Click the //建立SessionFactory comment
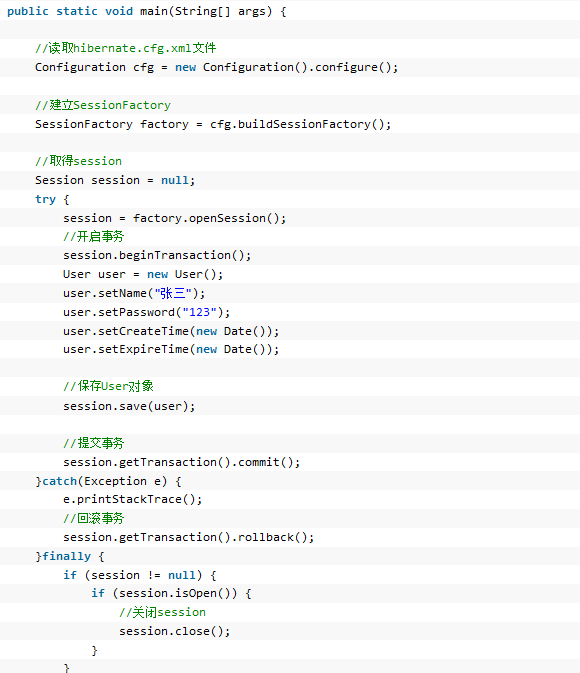Viewport: 580px width, 673px height. [x=103, y=105]
